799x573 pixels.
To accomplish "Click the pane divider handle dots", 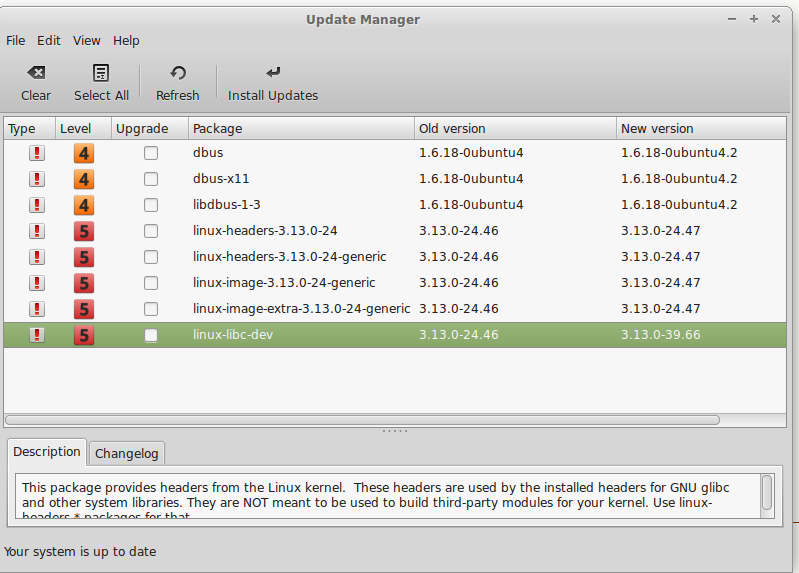I will (x=395, y=431).
